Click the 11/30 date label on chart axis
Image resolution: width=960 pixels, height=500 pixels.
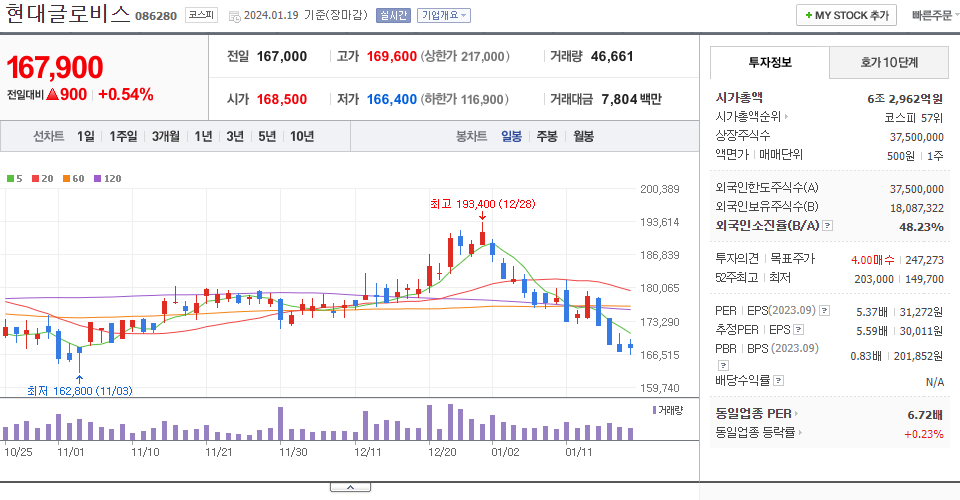(293, 452)
